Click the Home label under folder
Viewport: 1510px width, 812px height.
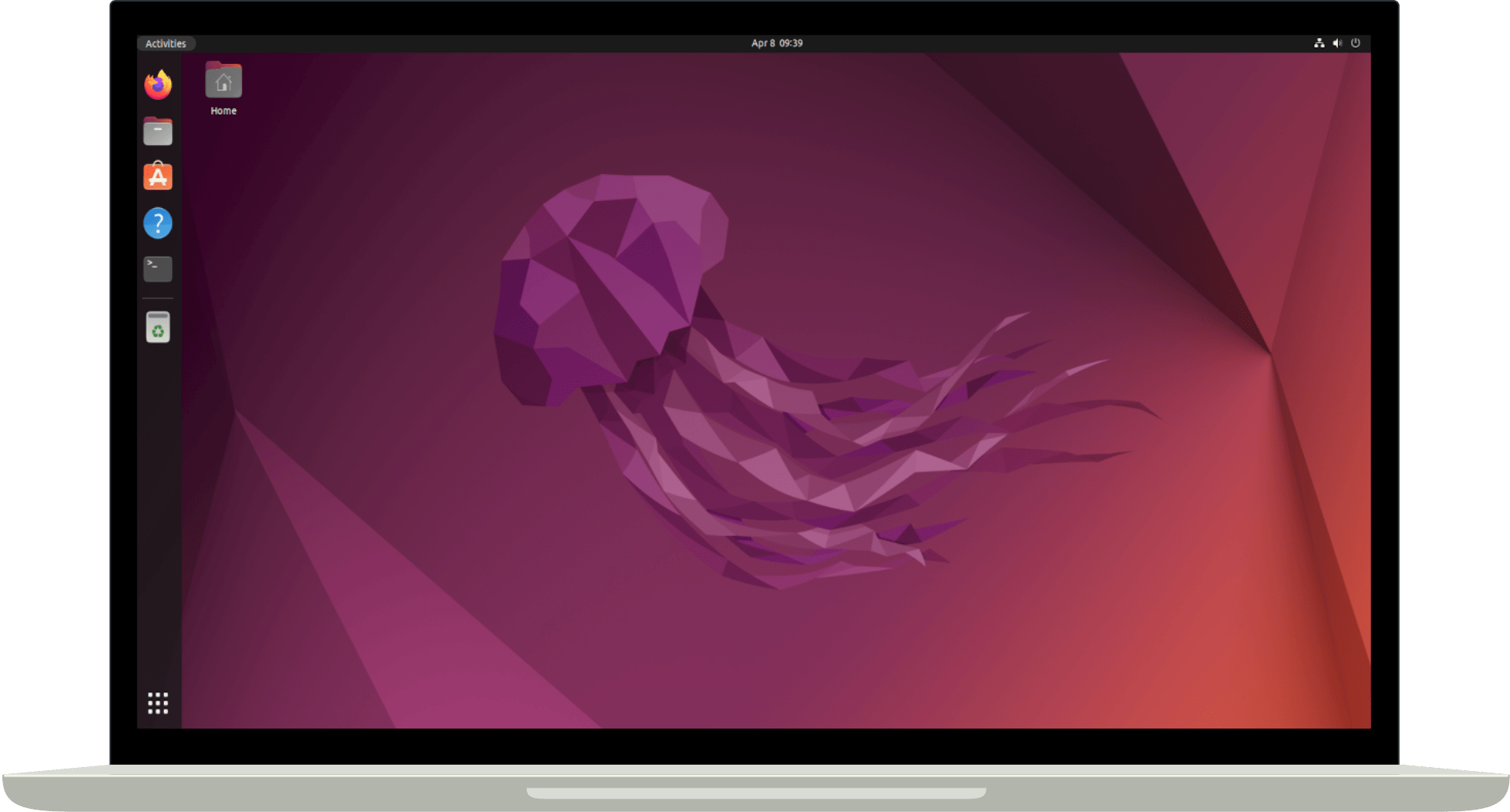pyautogui.click(x=223, y=111)
